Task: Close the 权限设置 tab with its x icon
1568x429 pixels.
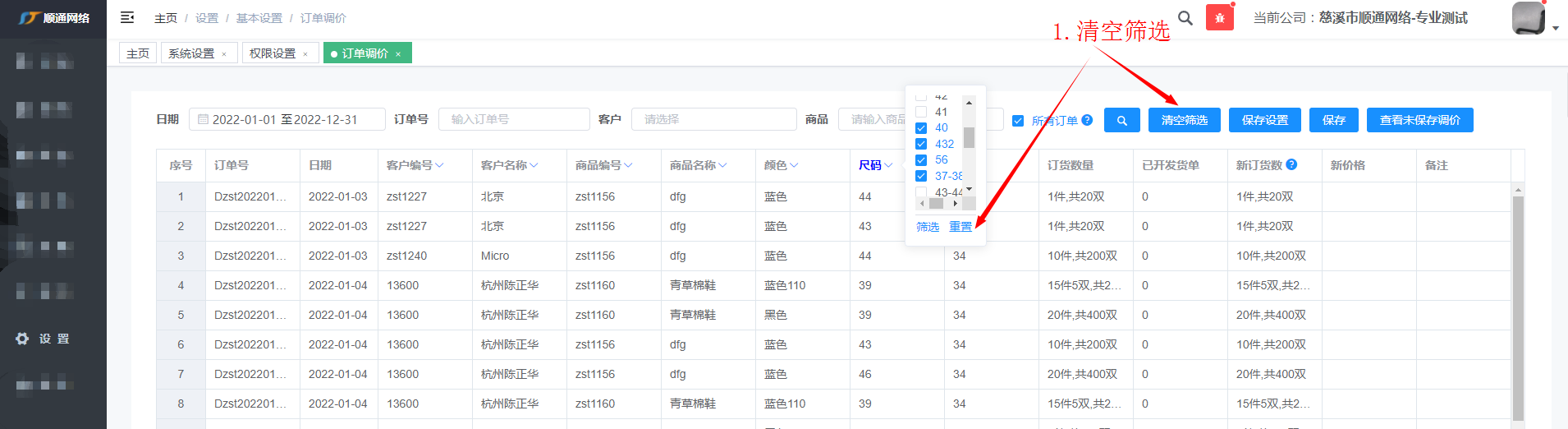Action: [305, 54]
